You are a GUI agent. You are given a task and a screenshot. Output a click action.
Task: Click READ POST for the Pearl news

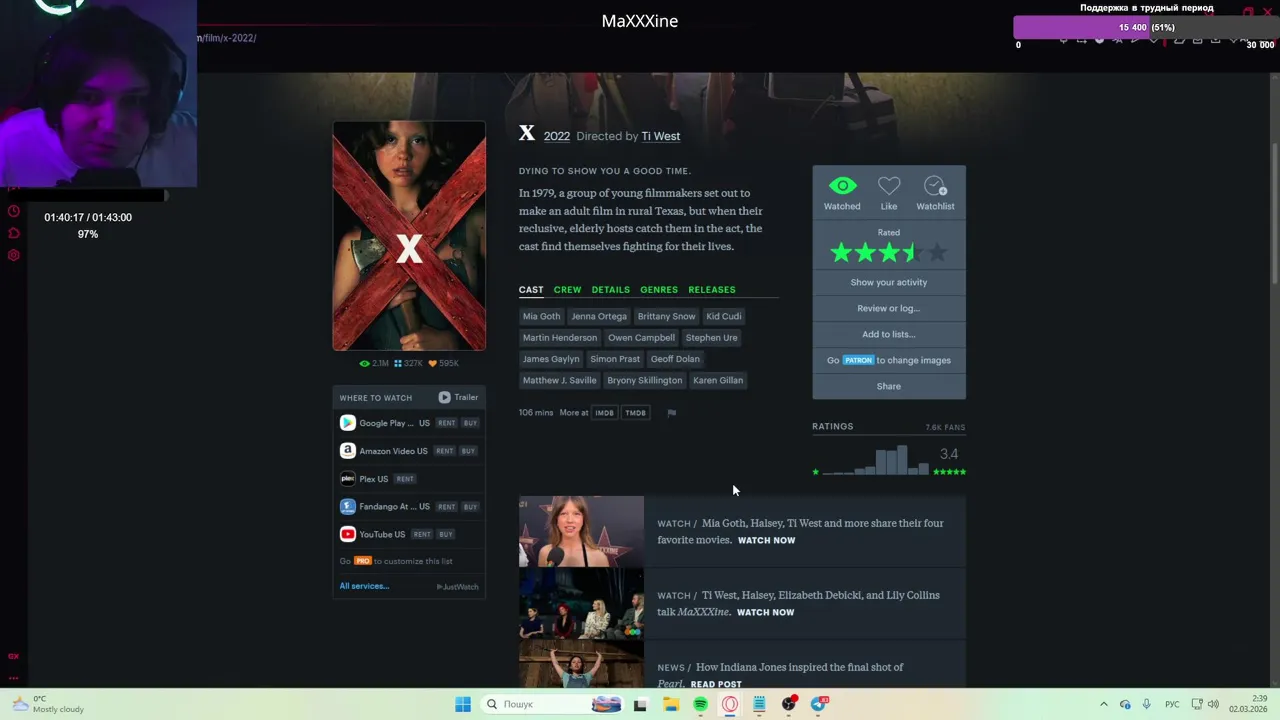coord(716,684)
